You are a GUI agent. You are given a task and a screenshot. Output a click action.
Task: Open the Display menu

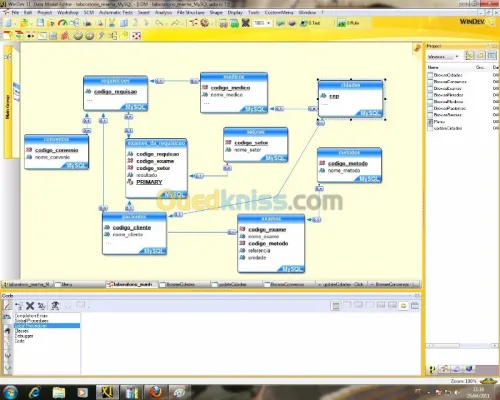(x=235, y=12)
